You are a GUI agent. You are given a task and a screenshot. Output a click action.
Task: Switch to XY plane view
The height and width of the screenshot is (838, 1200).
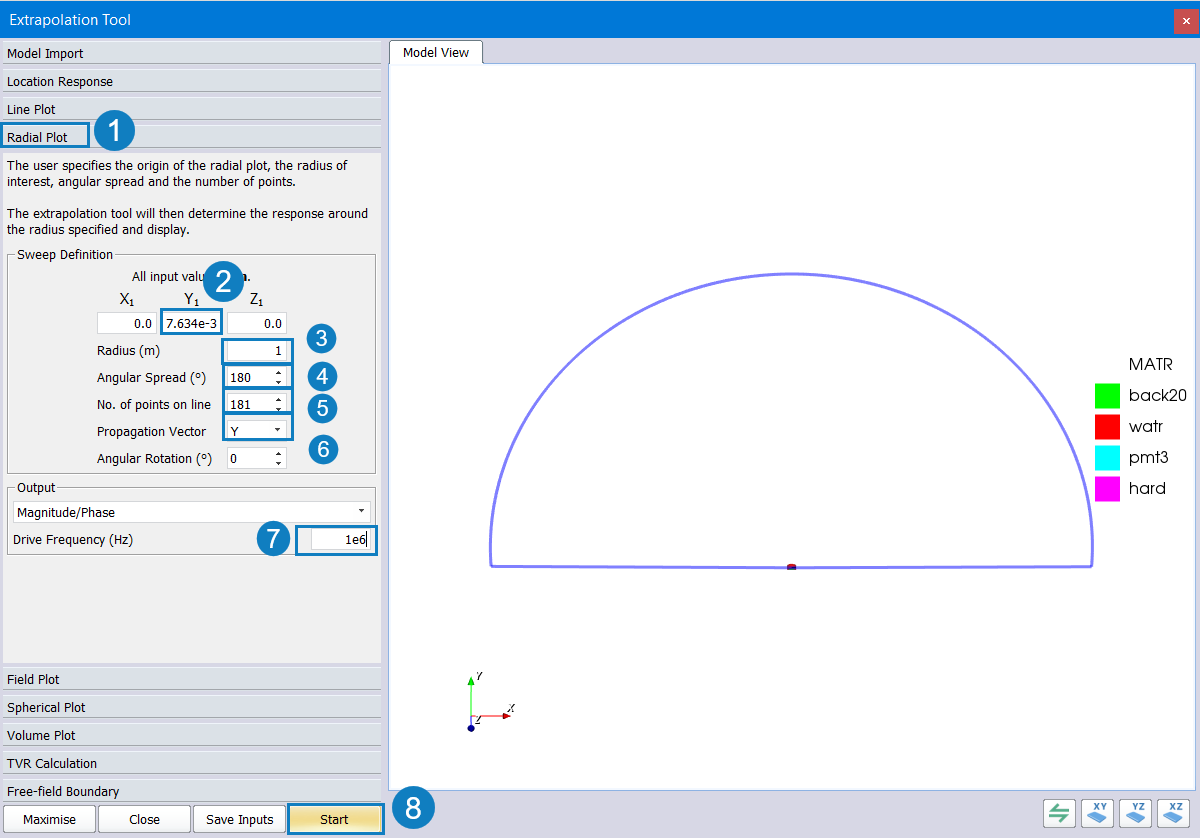coord(1098,813)
